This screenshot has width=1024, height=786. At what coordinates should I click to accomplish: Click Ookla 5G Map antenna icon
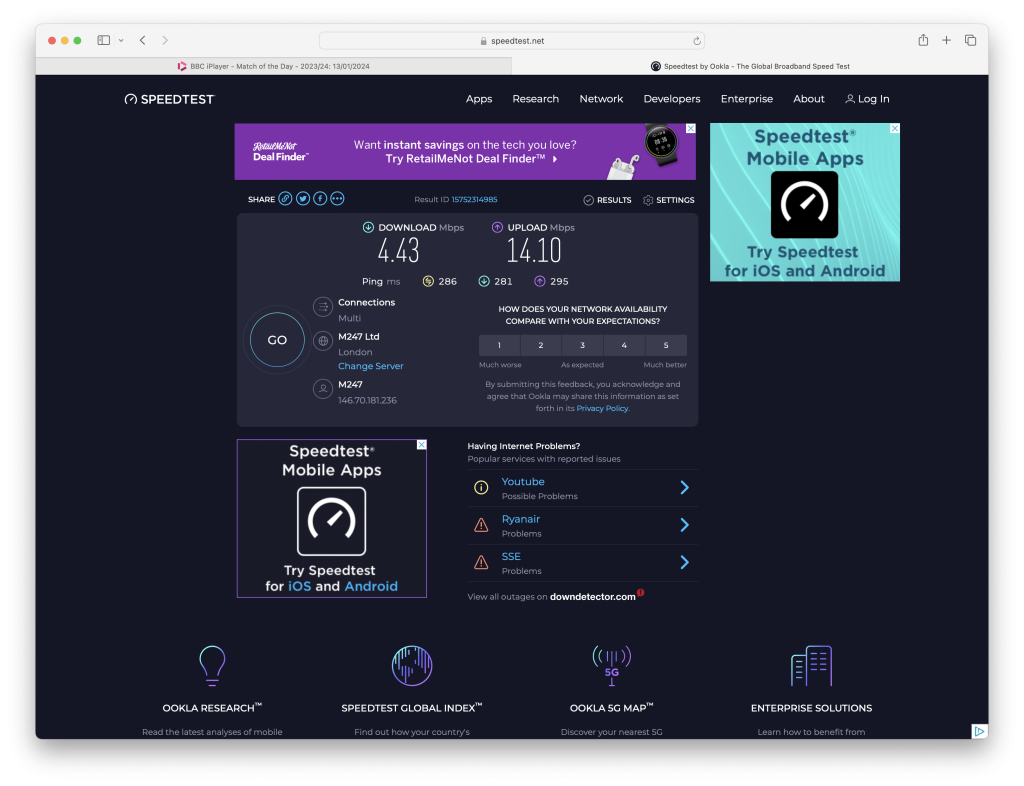click(x=612, y=665)
